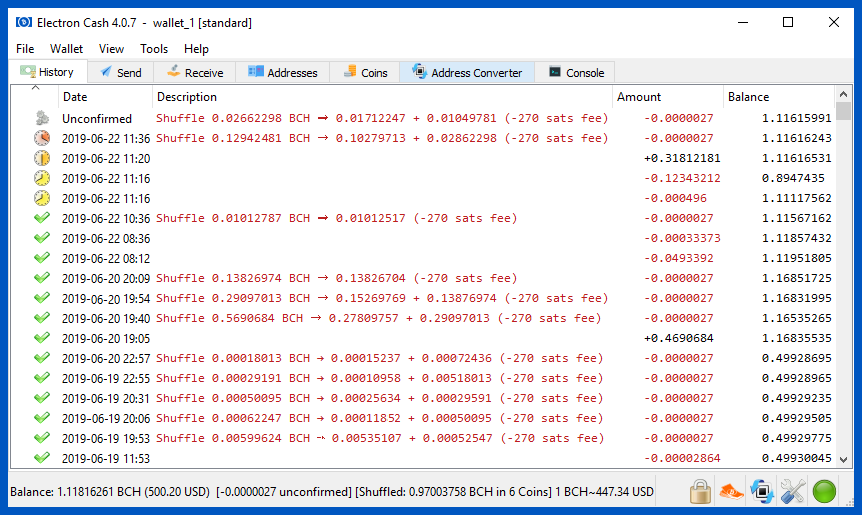Click clock icon of the -0.12343212 transaction
This screenshot has width=862, height=515.
pos(42,178)
